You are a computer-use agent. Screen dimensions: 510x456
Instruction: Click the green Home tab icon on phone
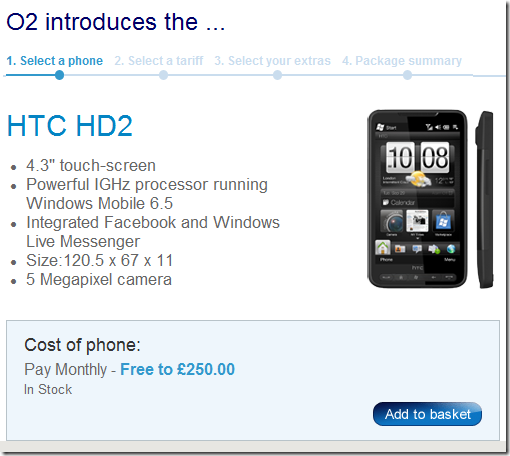tap(383, 247)
